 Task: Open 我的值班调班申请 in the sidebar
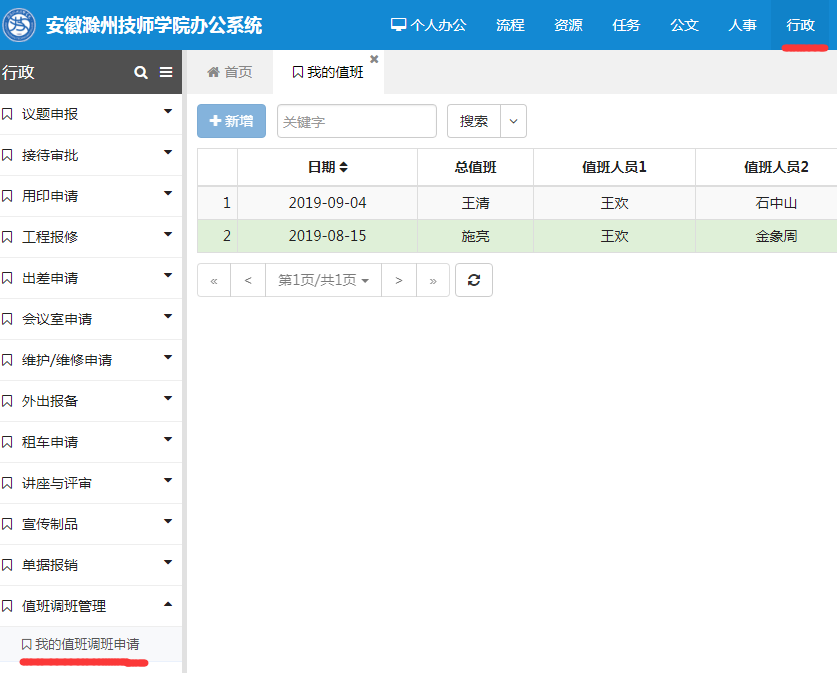coord(87,645)
